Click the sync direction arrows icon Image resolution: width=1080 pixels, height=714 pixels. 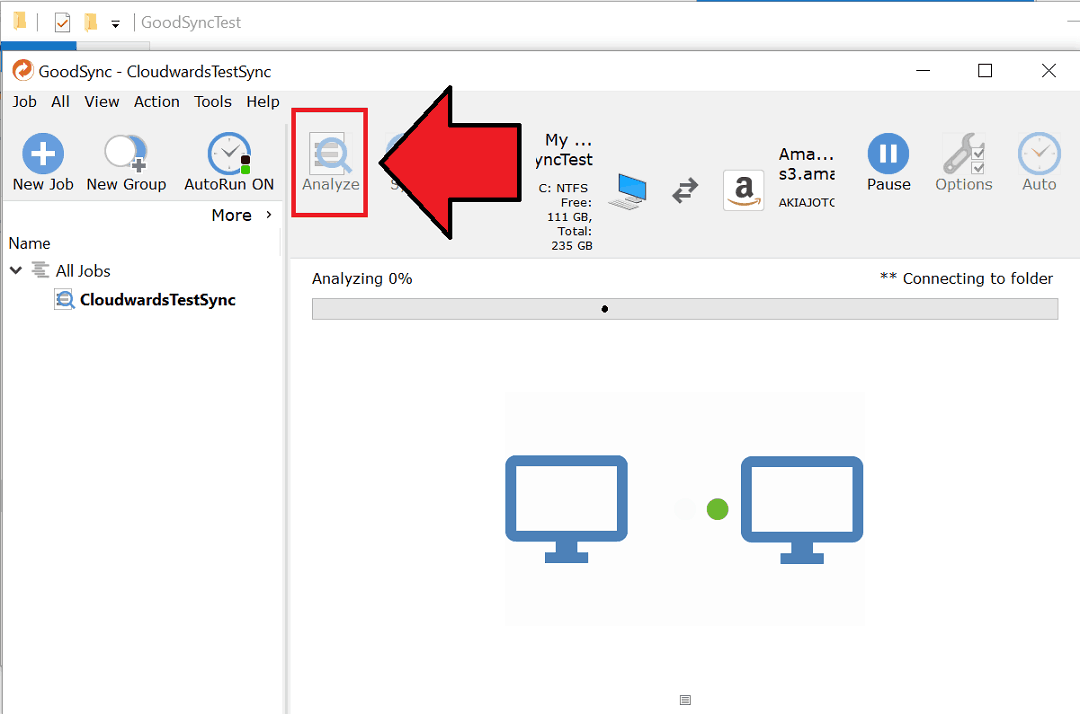(685, 190)
